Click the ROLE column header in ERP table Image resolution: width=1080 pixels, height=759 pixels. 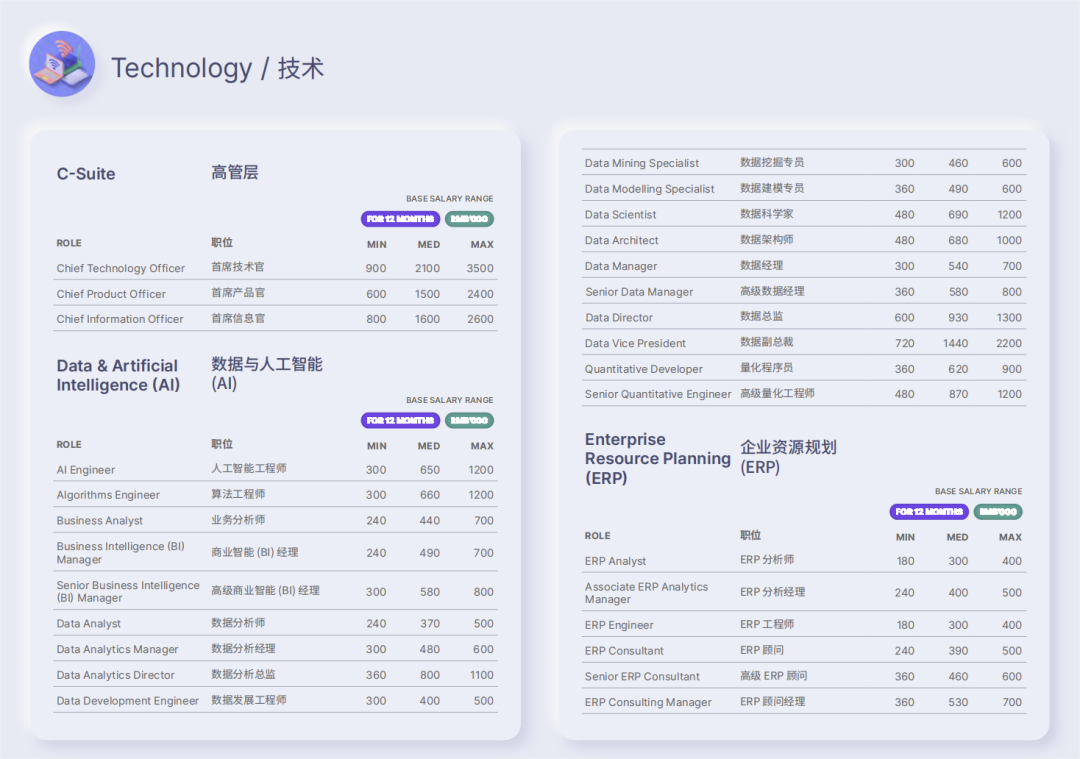pyautogui.click(x=597, y=537)
